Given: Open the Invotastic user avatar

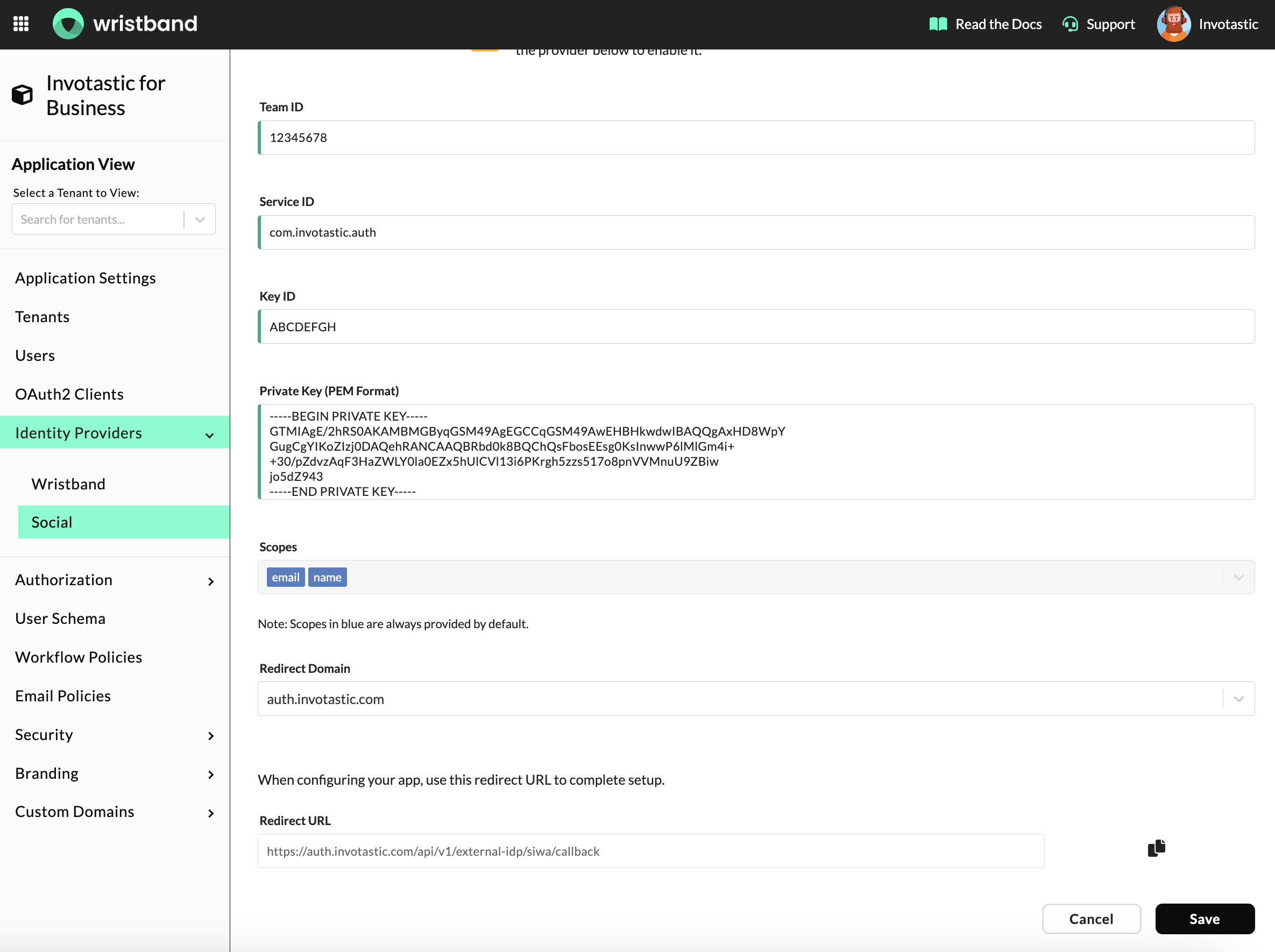Looking at the screenshot, I should [x=1173, y=24].
